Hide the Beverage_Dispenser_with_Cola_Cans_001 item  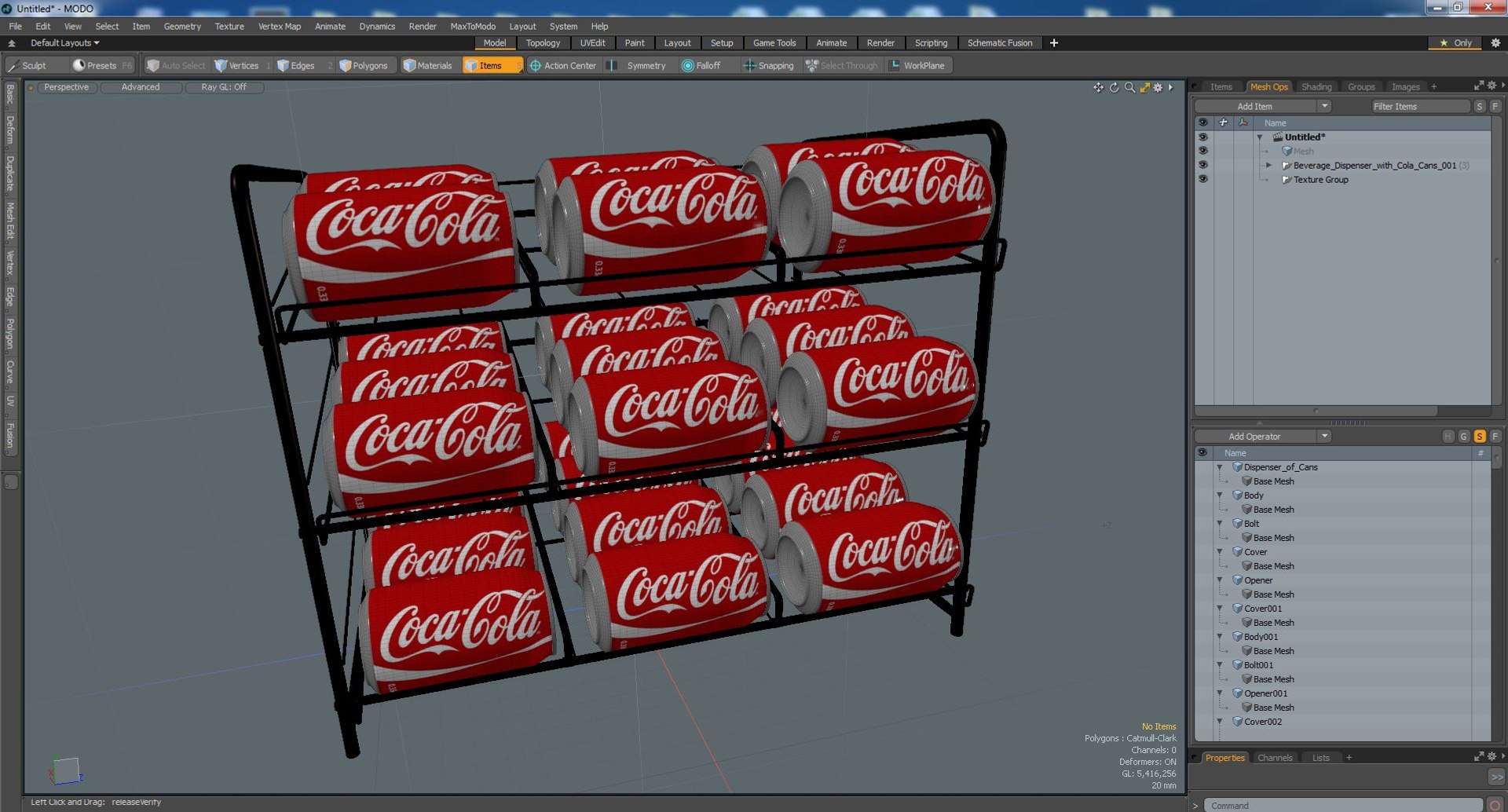(x=1202, y=166)
